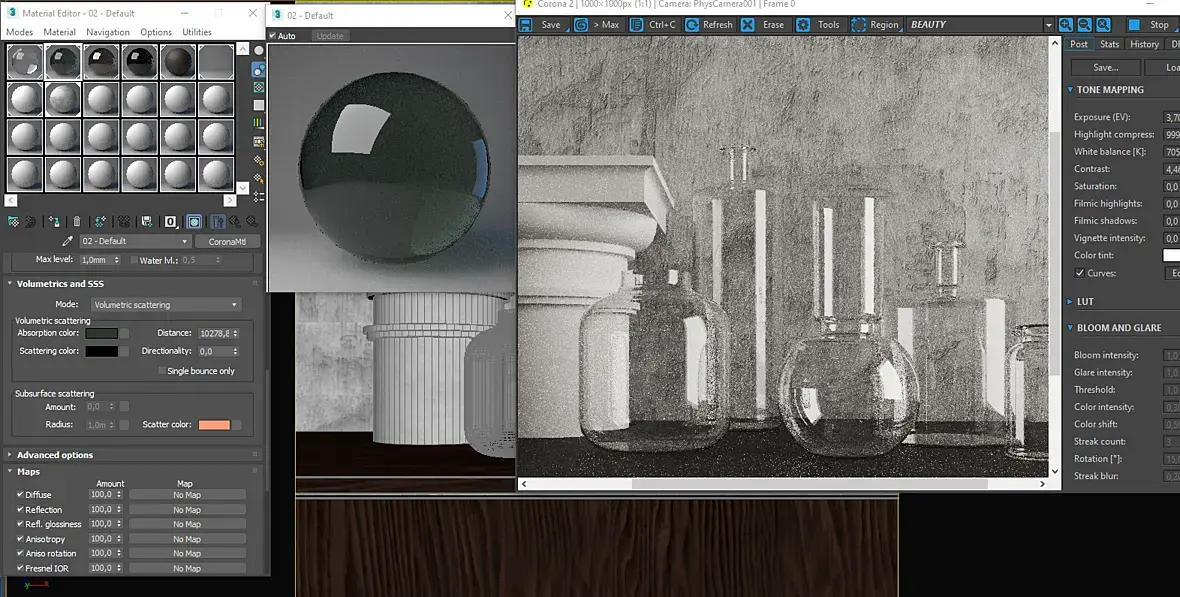This screenshot has width=1180, height=597.
Task: Zoom out Corona frame buffer
Action: click(x=1084, y=25)
